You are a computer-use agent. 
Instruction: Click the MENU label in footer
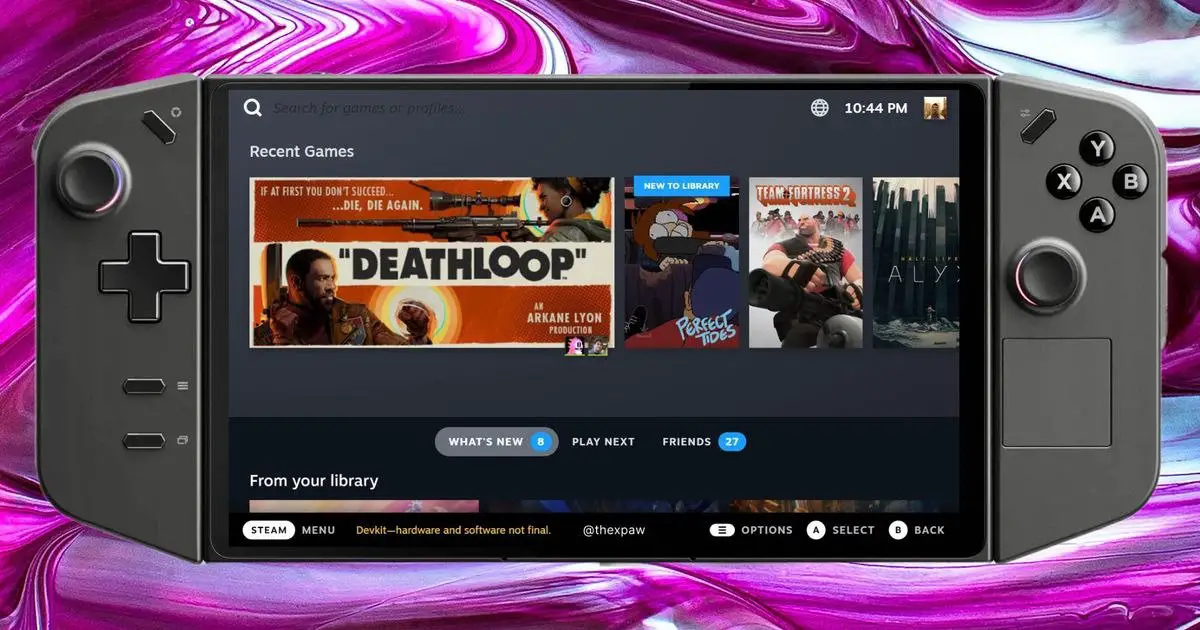pos(319,530)
